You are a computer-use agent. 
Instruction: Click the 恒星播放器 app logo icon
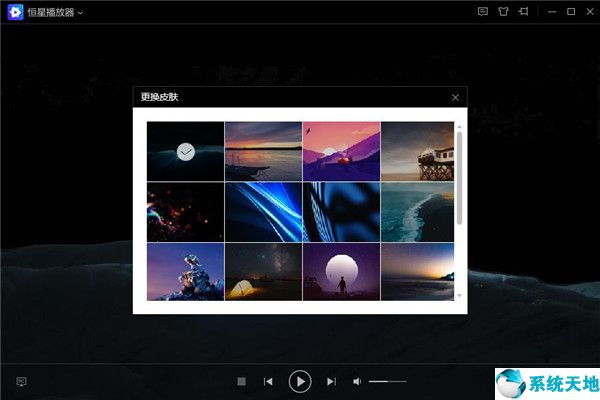click(x=15, y=12)
